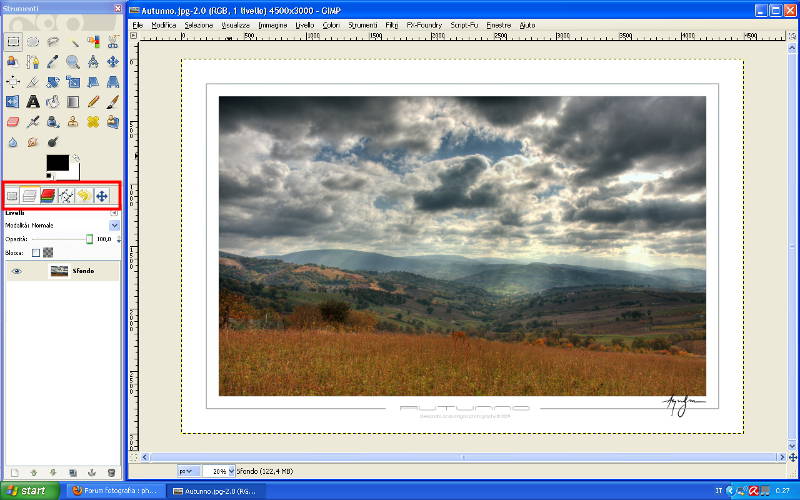This screenshot has width=800, height=500.
Task: Select the Clone stamp tool
Action: (x=73, y=121)
